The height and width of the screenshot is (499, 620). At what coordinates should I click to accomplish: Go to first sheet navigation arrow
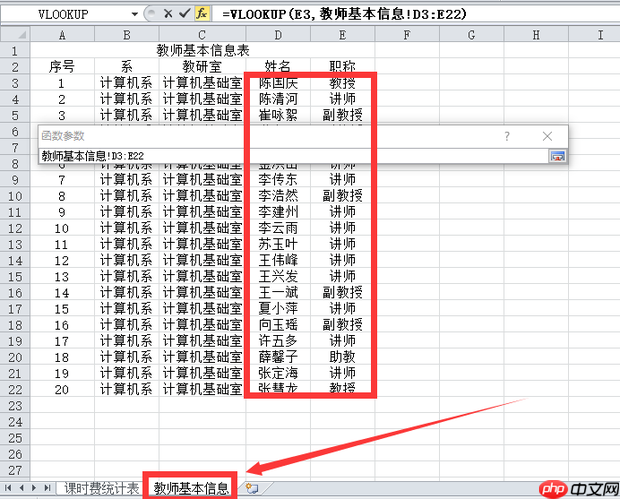tap(8, 488)
